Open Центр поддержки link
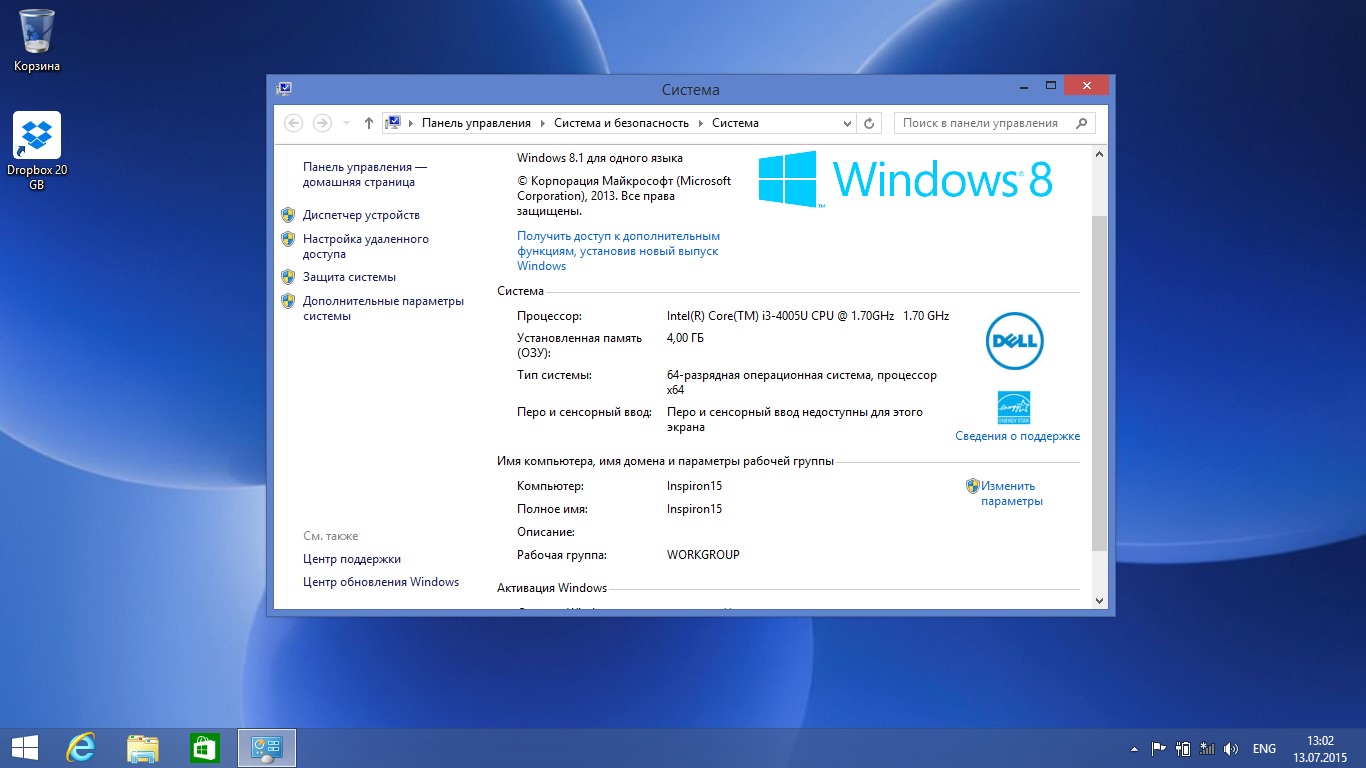 point(352,559)
